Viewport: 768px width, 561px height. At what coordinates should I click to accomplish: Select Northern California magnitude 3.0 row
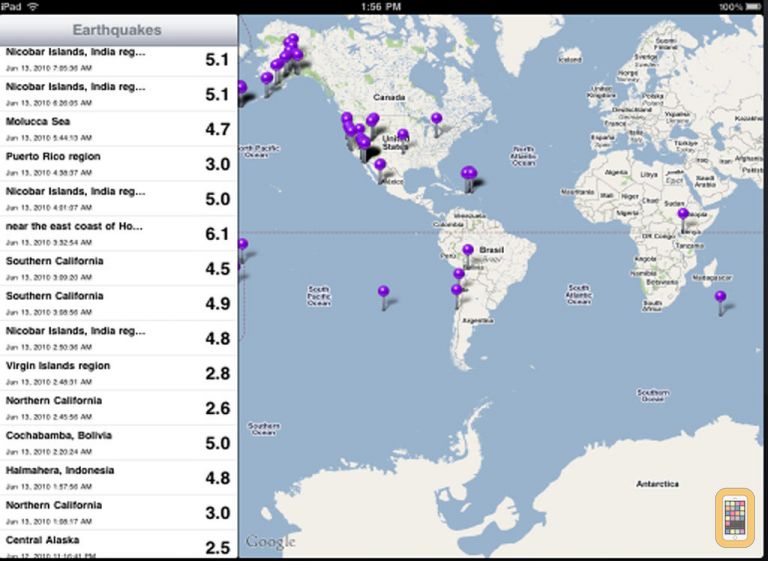point(119,512)
